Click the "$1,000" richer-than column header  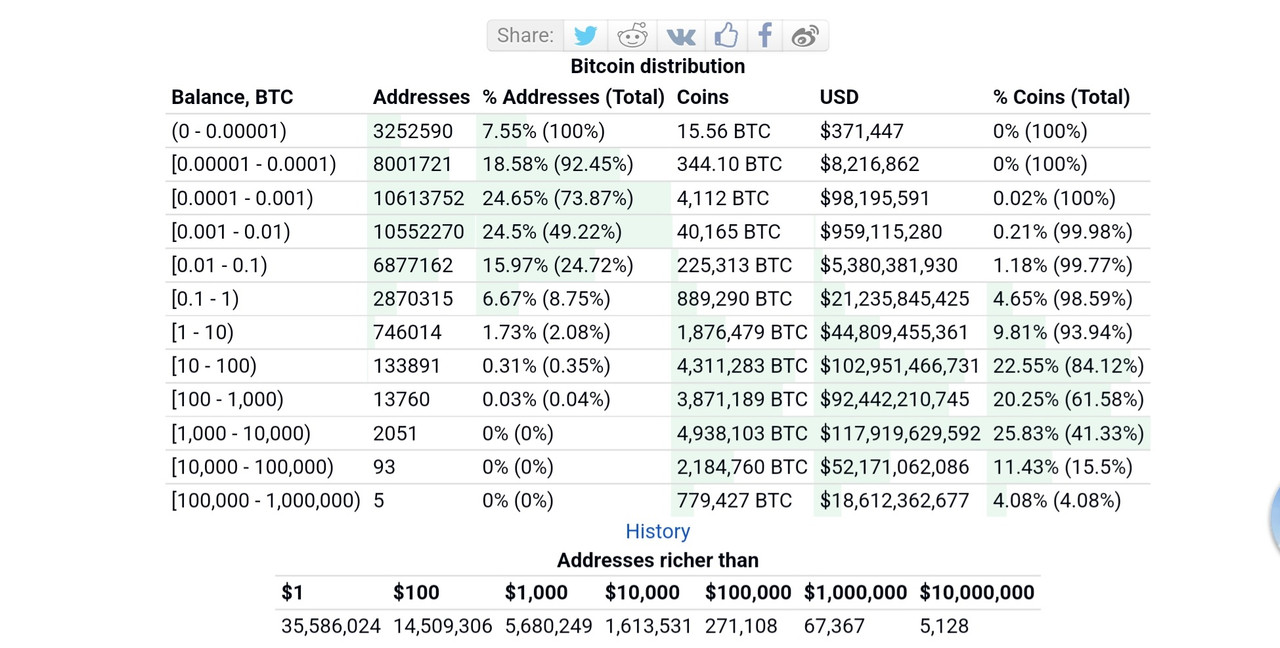click(536, 593)
